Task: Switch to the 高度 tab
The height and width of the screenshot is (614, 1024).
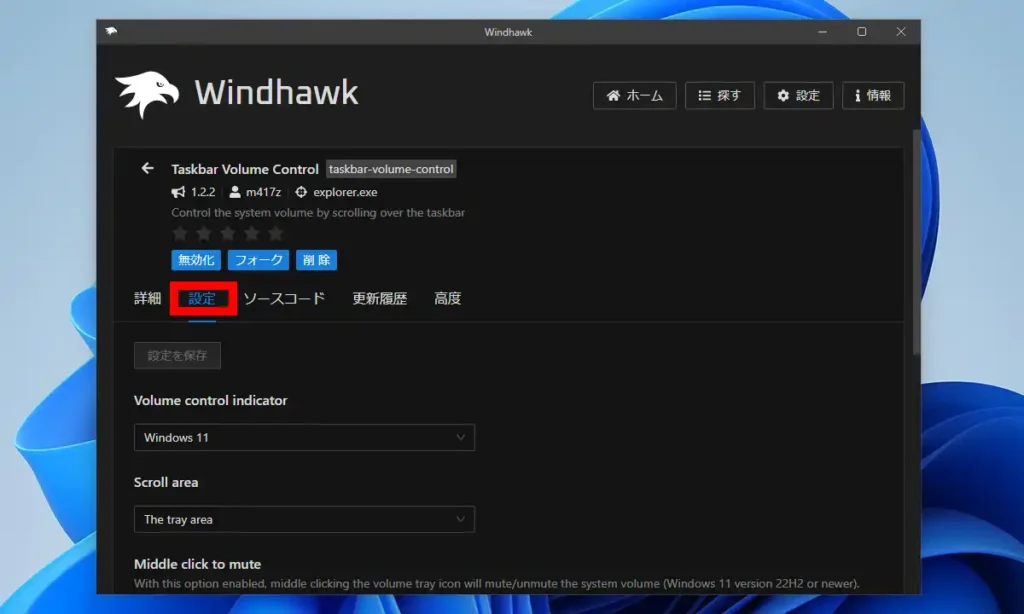Action: coord(447,299)
